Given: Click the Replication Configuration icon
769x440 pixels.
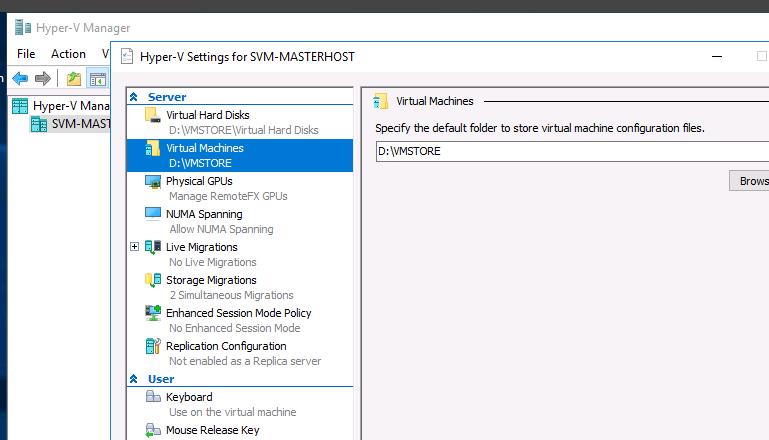Looking at the screenshot, I should (153, 346).
